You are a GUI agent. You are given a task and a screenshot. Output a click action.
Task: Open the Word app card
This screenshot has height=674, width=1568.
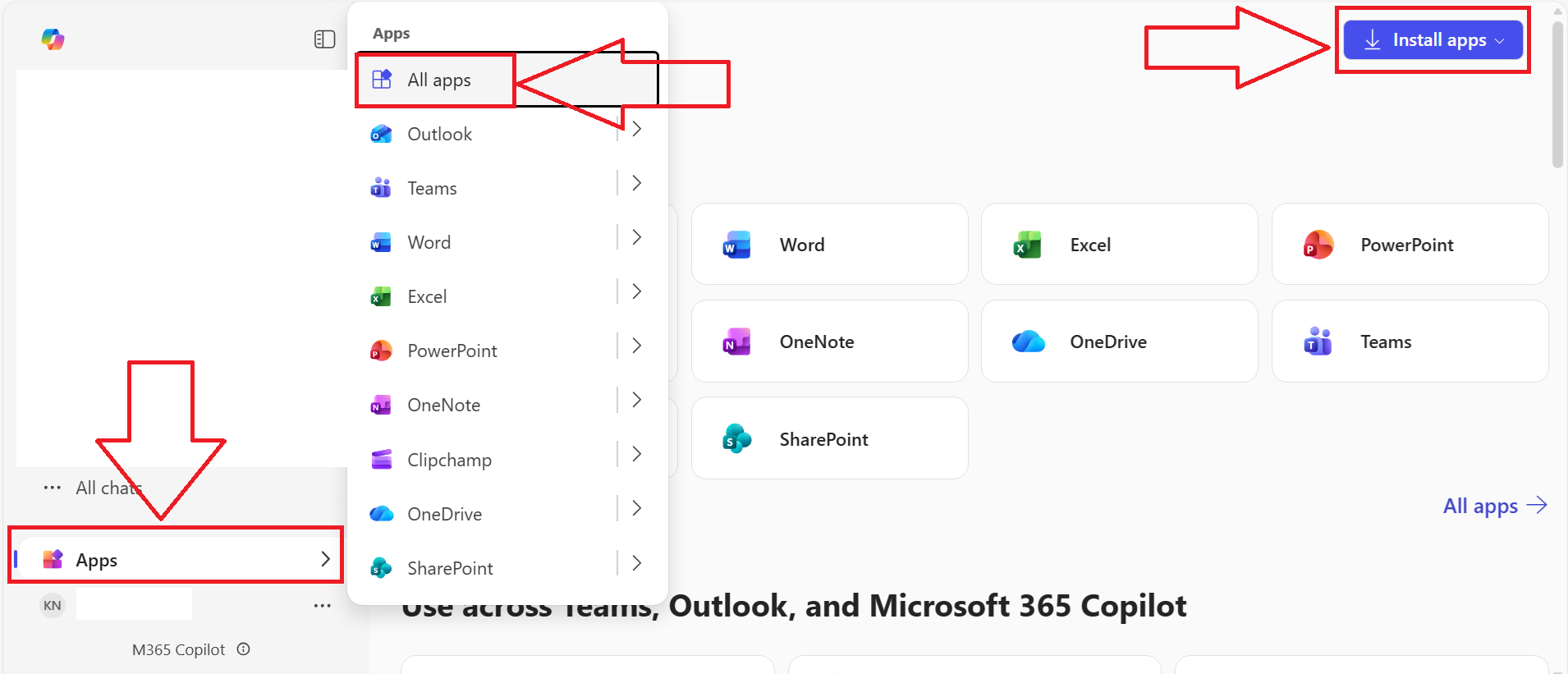coord(830,245)
